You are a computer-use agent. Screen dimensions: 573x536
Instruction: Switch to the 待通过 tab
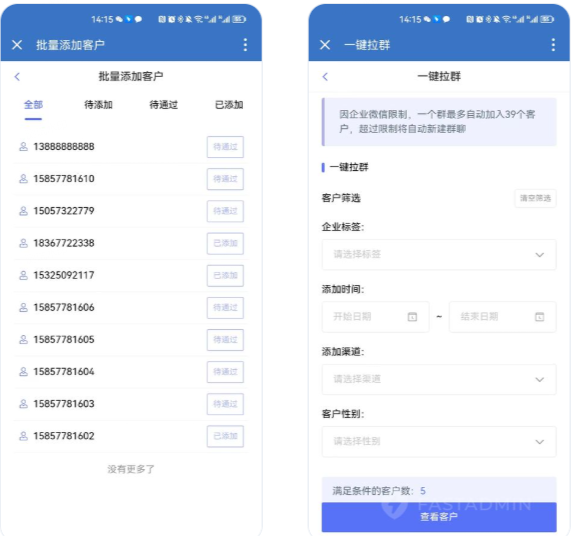[163, 105]
